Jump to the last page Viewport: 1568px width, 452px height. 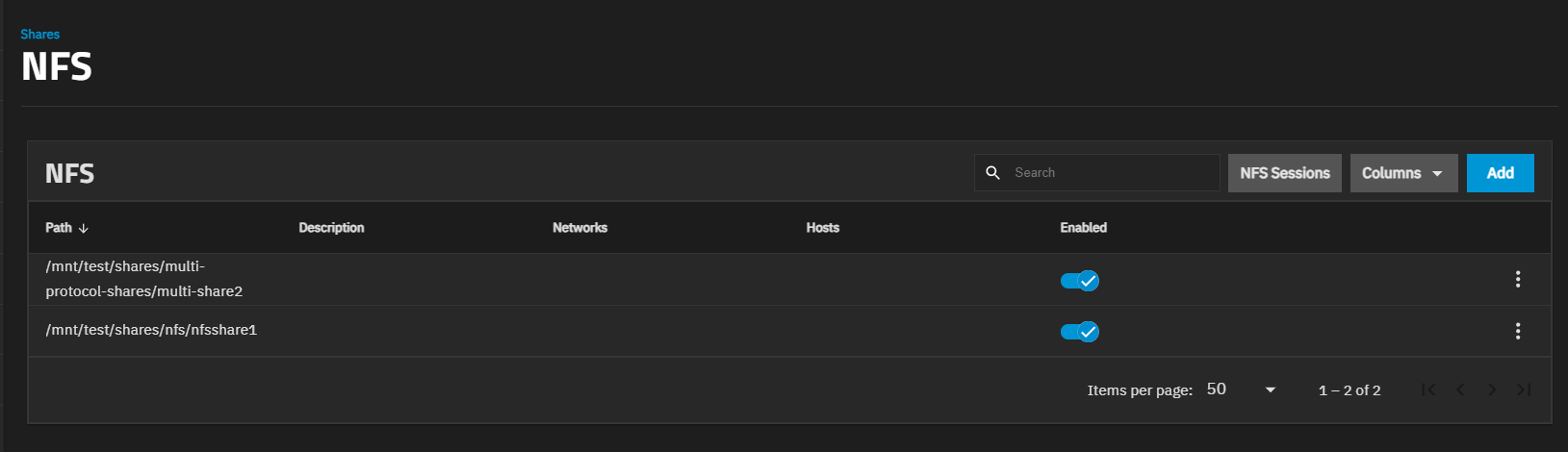(1524, 389)
